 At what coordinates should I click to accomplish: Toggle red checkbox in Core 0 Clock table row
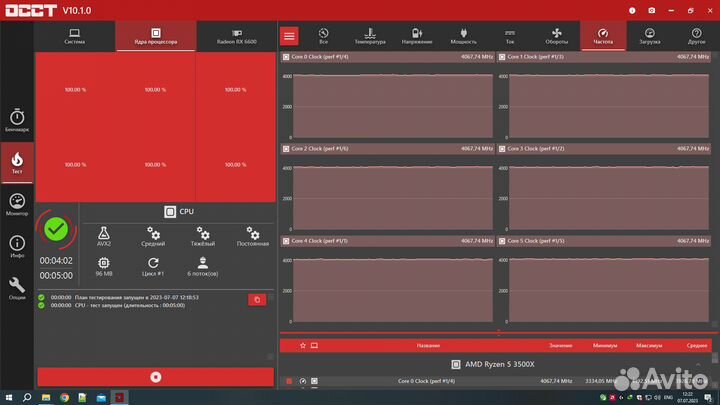pyautogui.click(x=289, y=381)
